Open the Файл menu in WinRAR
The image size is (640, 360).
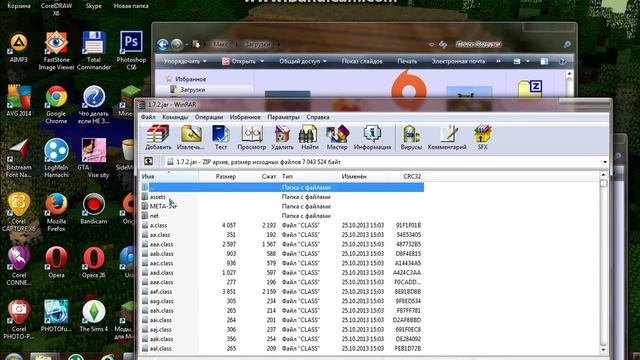click(148, 117)
